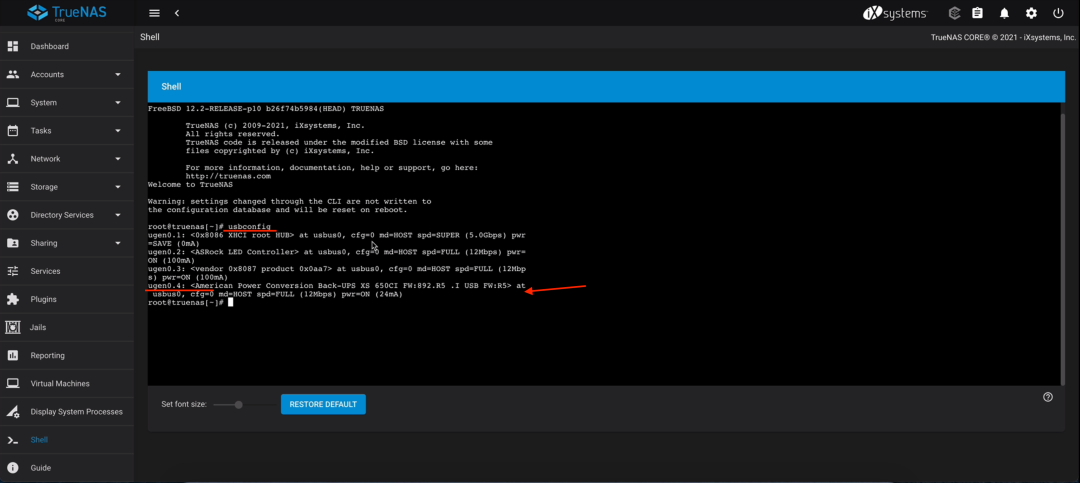Click the Accounts people icon
The height and width of the screenshot is (483, 1080).
pos(12,74)
